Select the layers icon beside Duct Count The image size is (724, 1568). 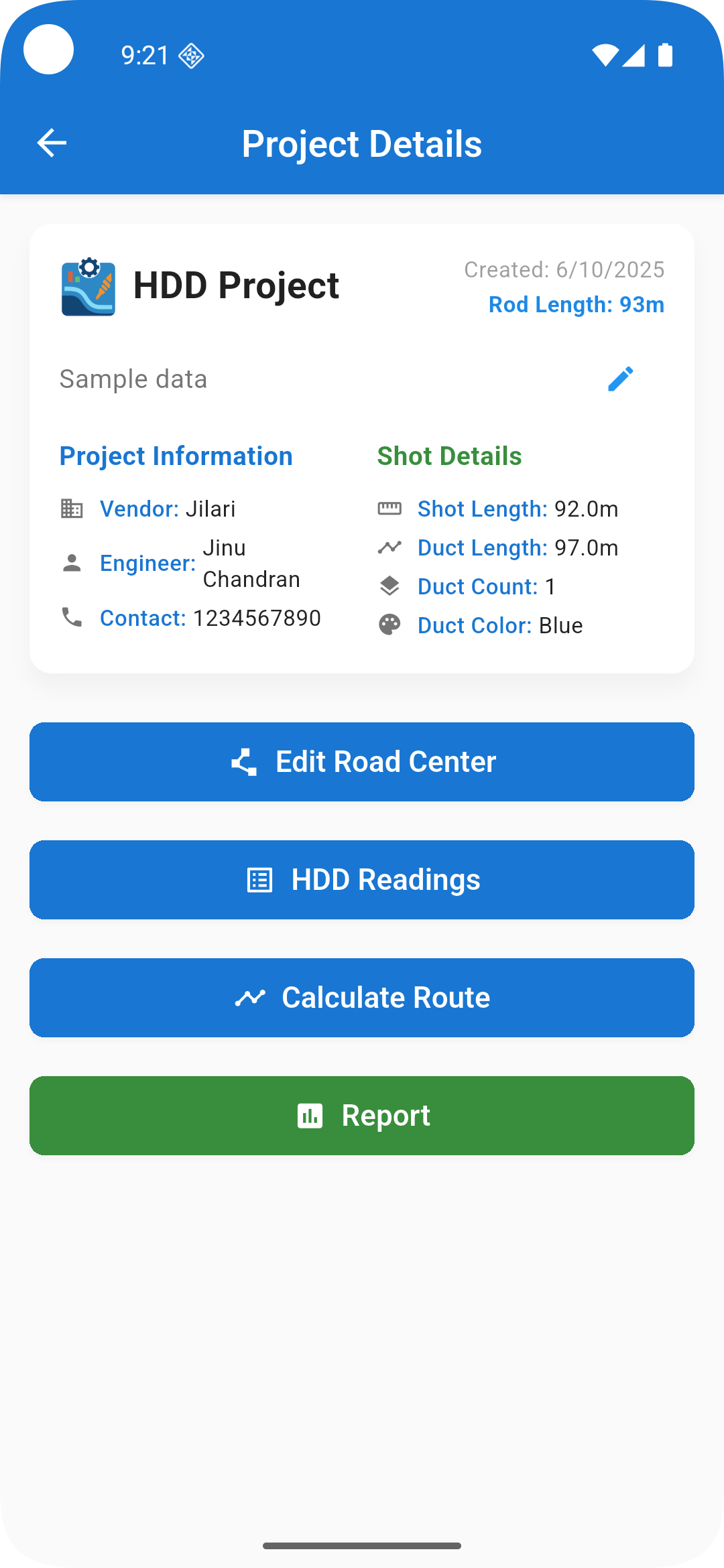coord(391,586)
